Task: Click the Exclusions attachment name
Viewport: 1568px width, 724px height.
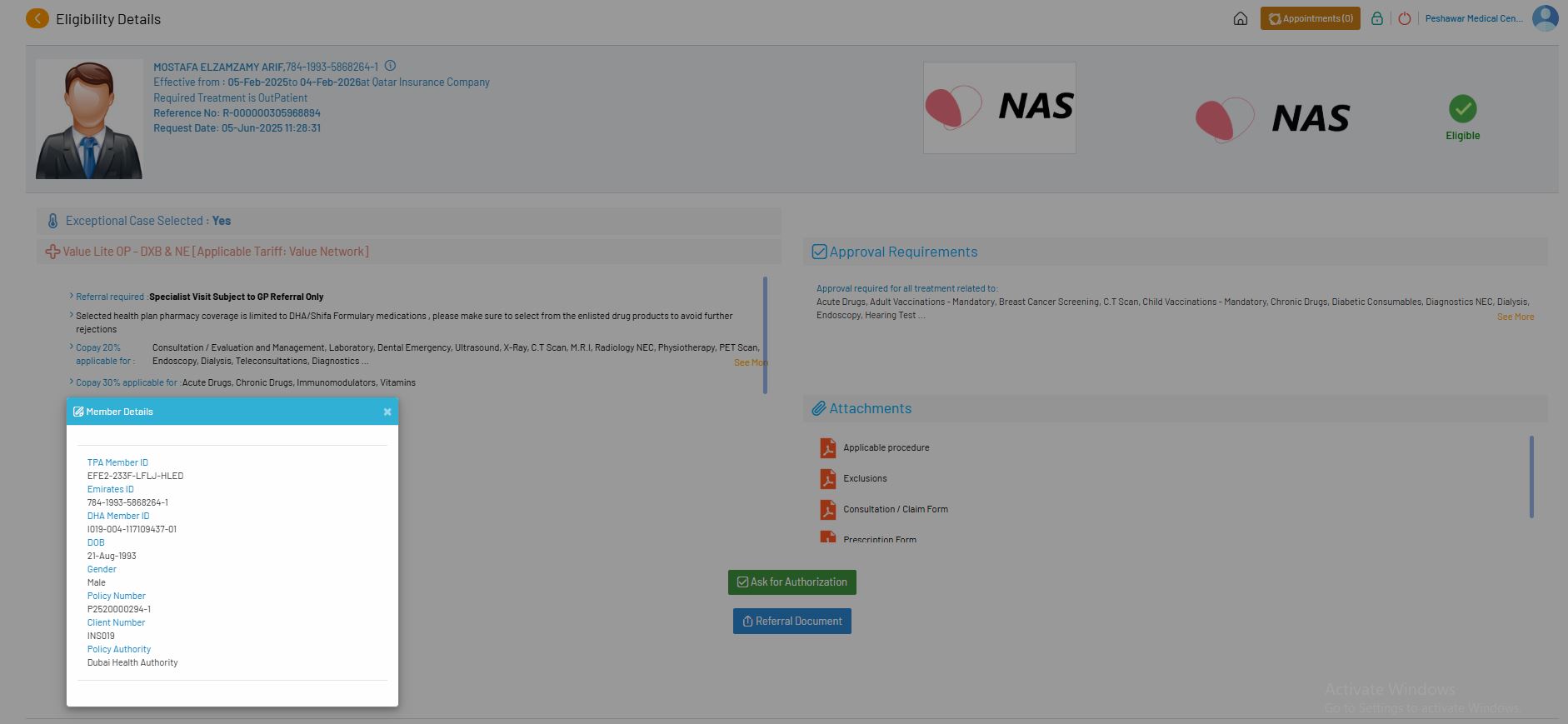Action: pyautogui.click(x=865, y=479)
